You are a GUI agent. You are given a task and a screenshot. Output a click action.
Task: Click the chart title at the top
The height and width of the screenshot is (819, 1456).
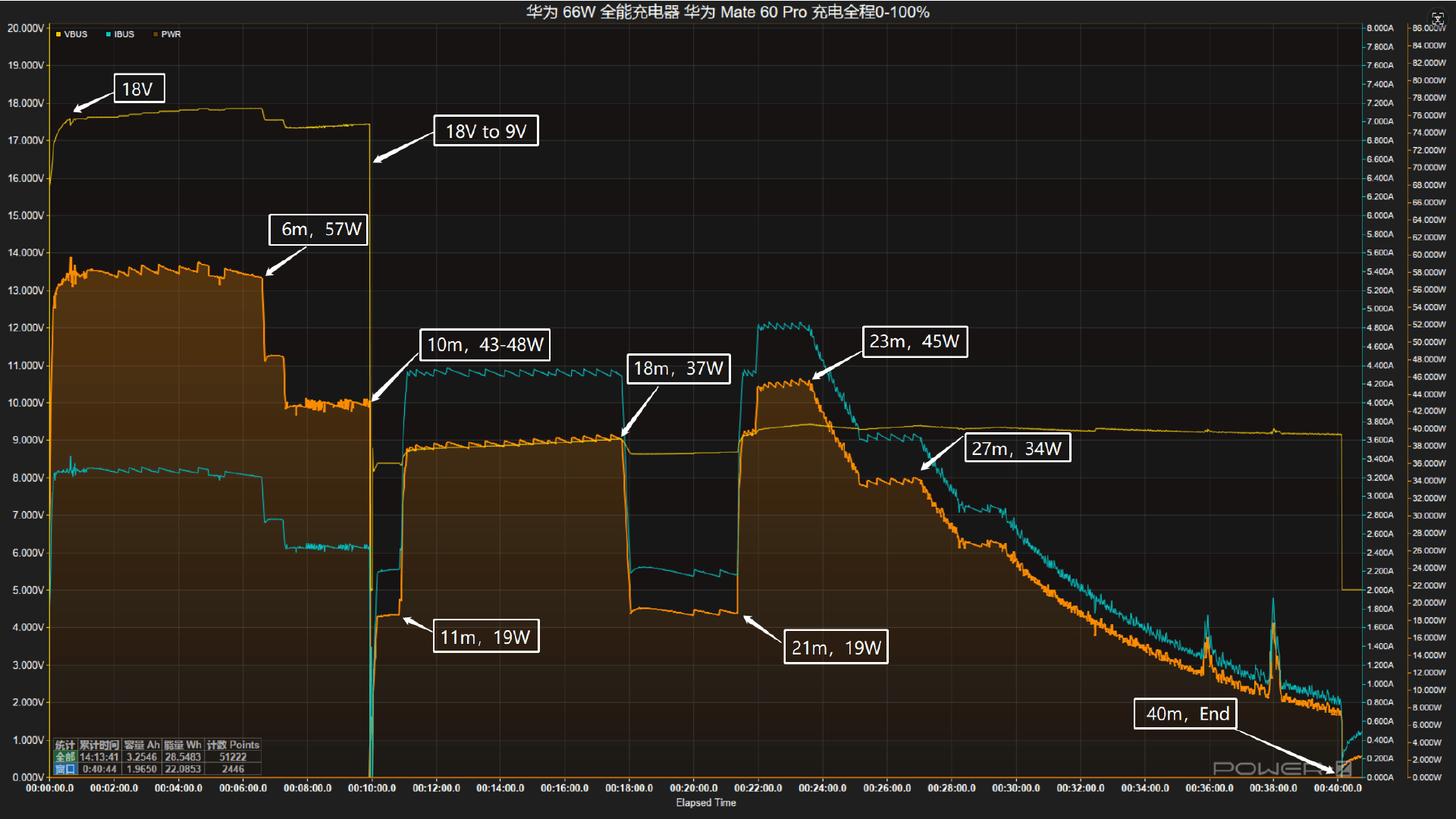(x=727, y=12)
